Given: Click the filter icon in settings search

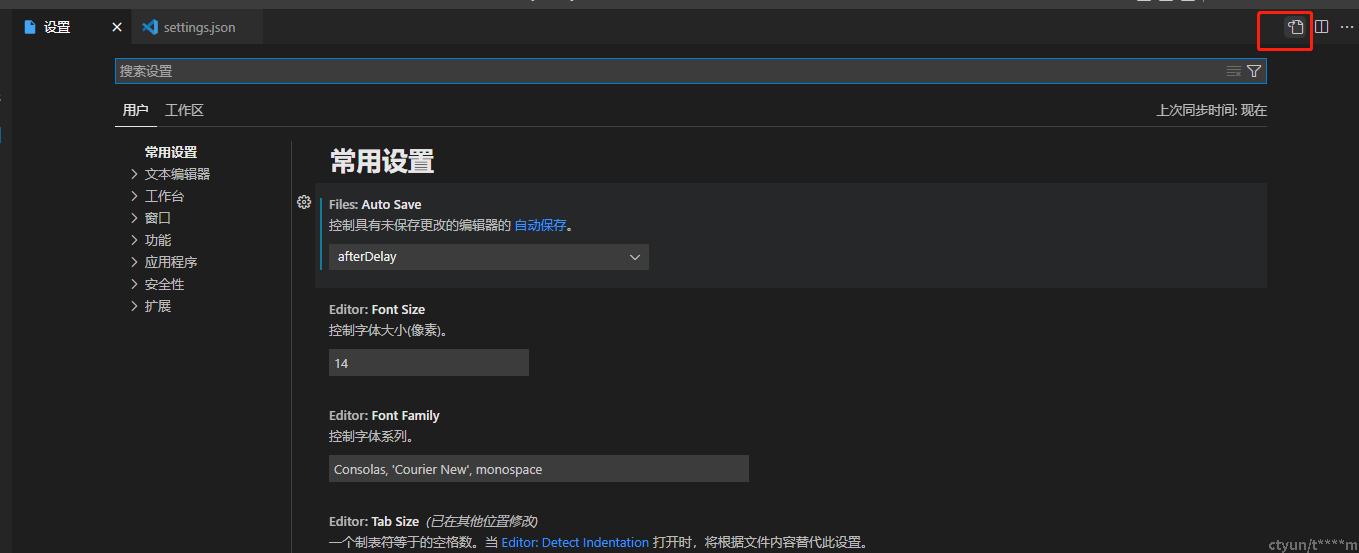Looking at the screenshot, I should (x=1253, y=71).
